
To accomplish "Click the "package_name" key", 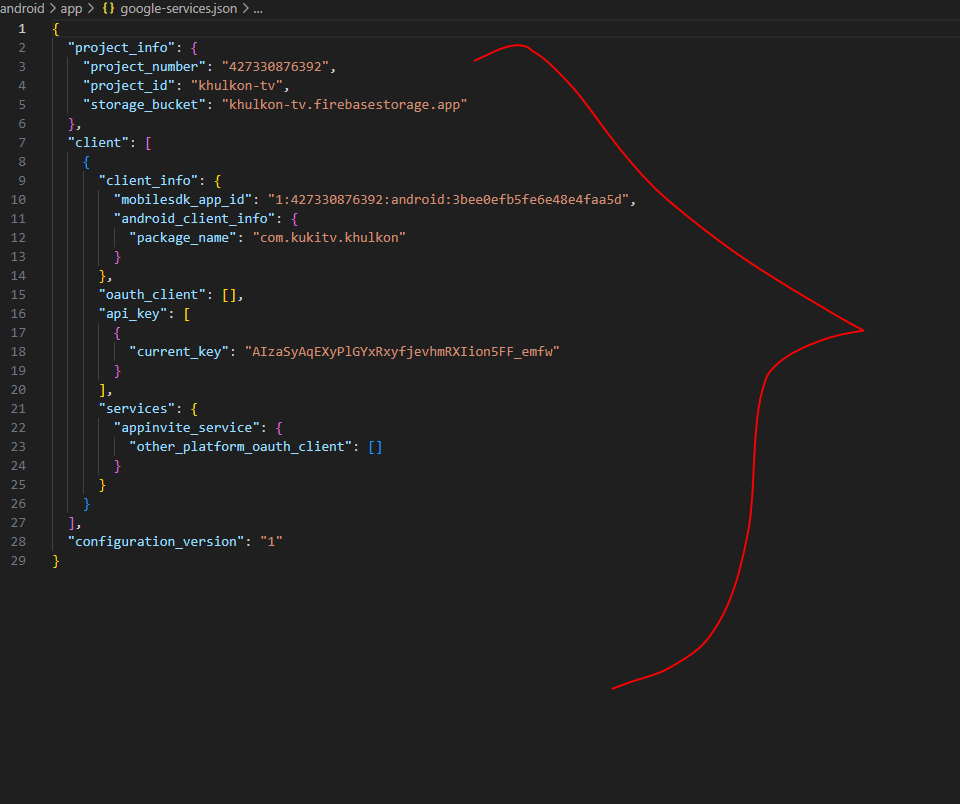I will 183,238.
